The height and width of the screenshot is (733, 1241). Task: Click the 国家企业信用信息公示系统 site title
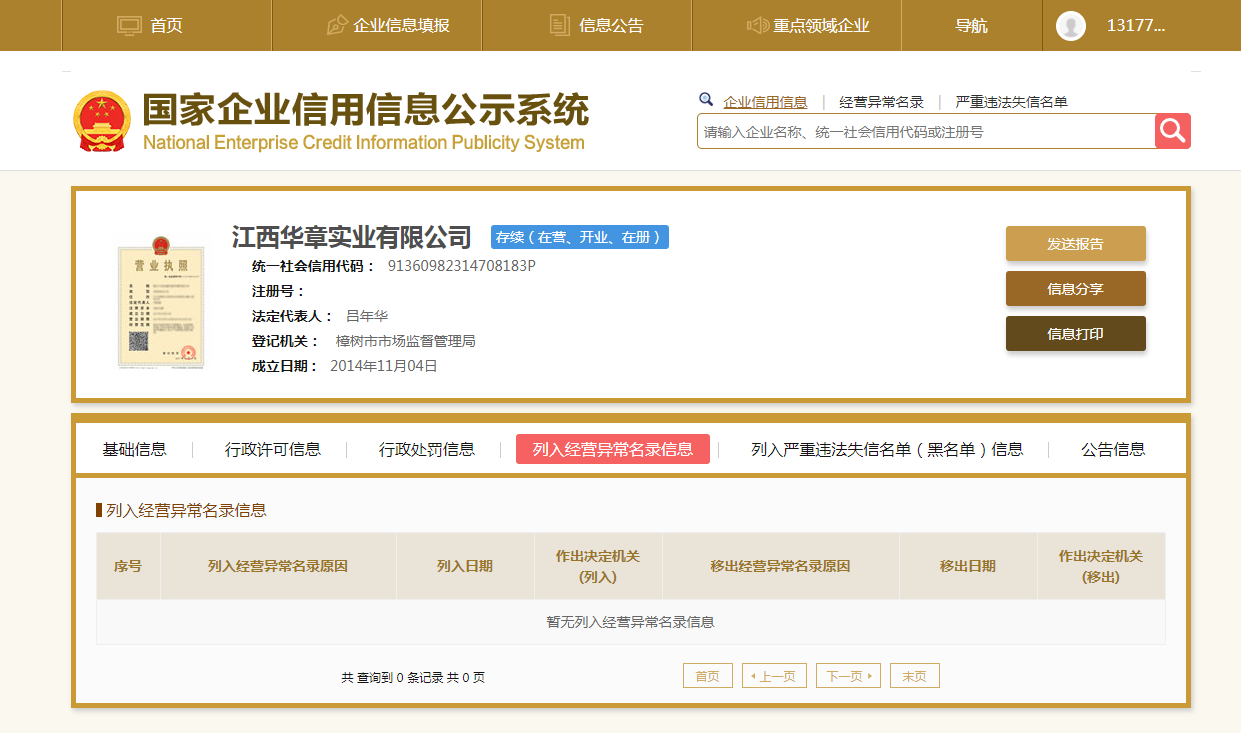point(366,111)
